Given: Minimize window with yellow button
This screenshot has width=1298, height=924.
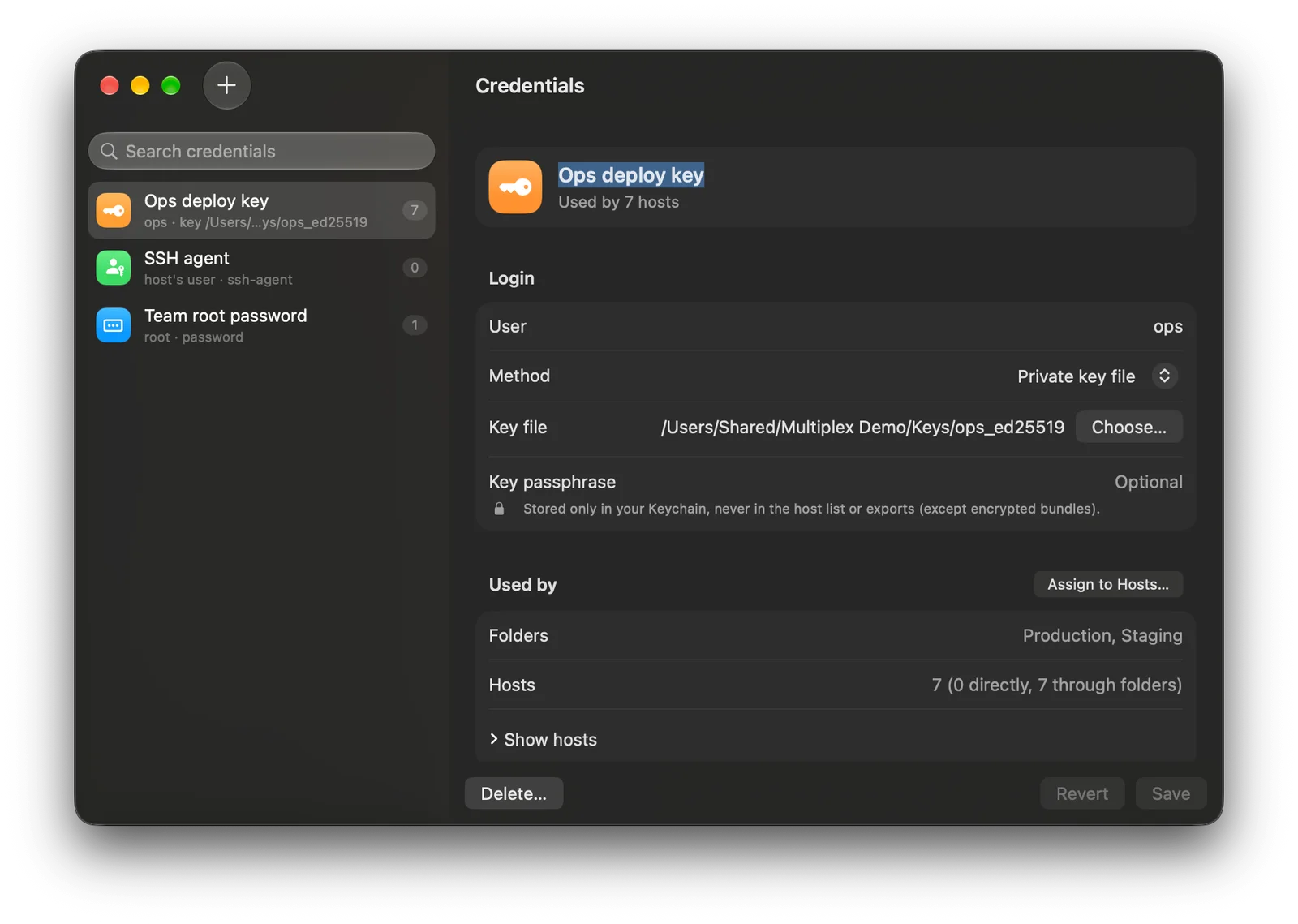Looking at the screenshot, I should pyautogui.click(x=140, y=85).
